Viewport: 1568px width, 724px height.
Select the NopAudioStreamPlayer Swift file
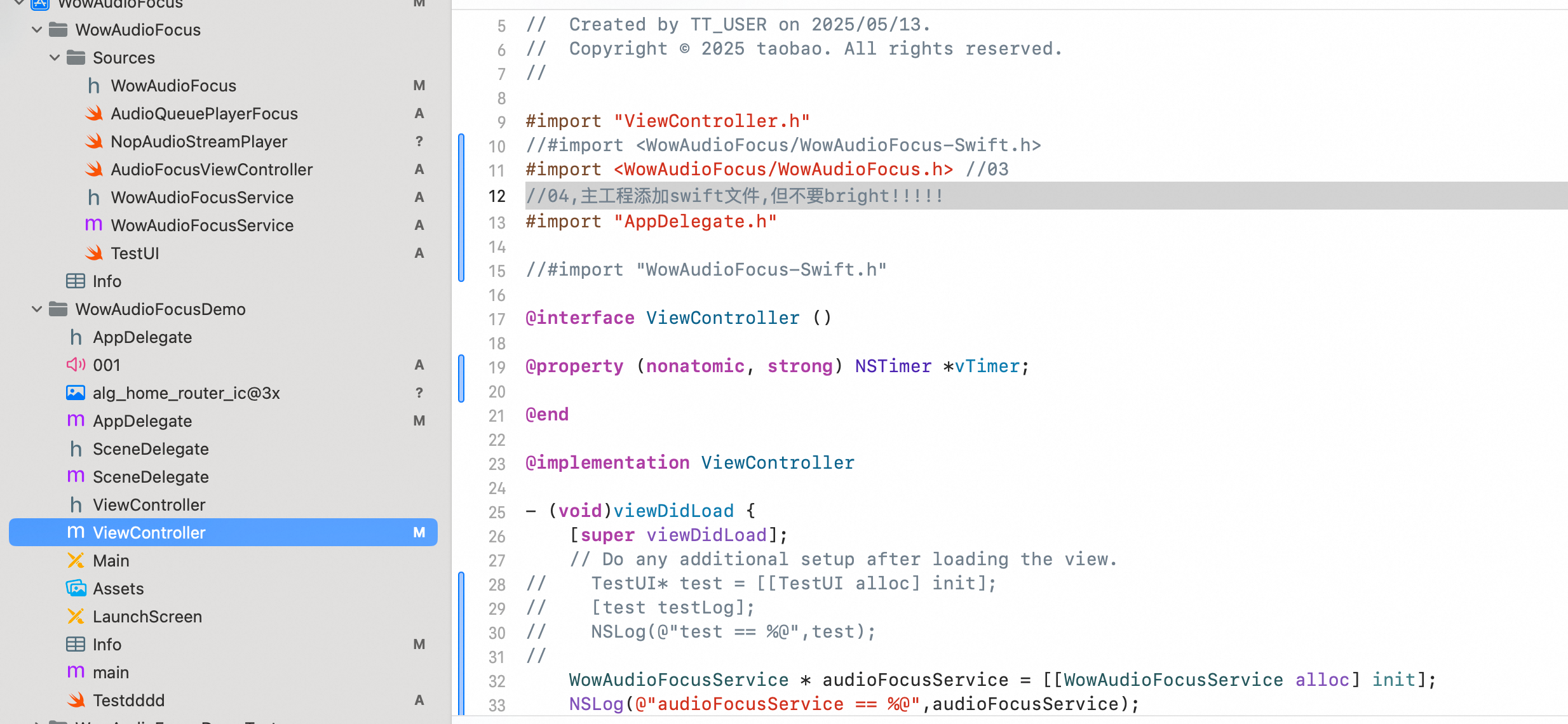(199, 142)
